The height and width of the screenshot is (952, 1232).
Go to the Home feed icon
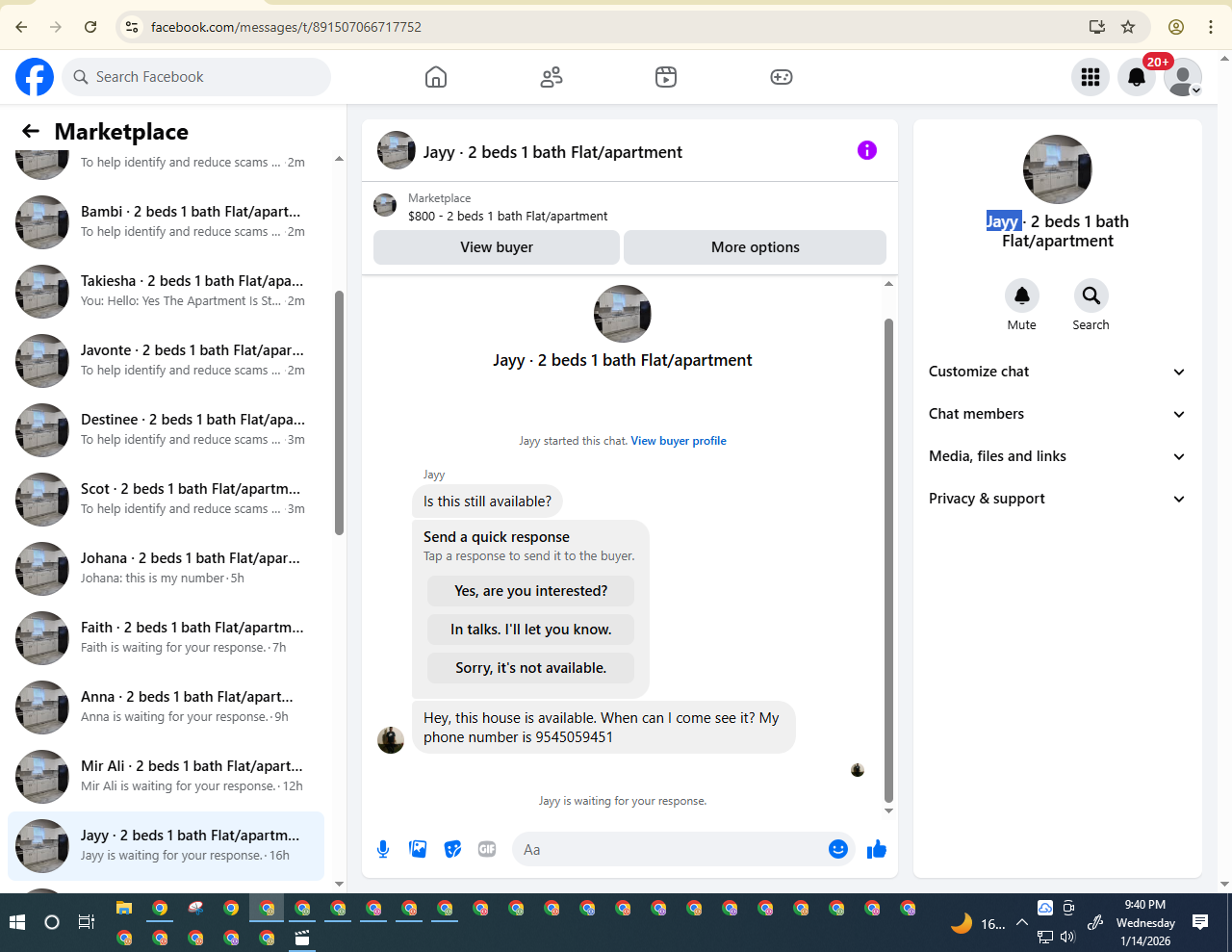click(x=436, y=77)
